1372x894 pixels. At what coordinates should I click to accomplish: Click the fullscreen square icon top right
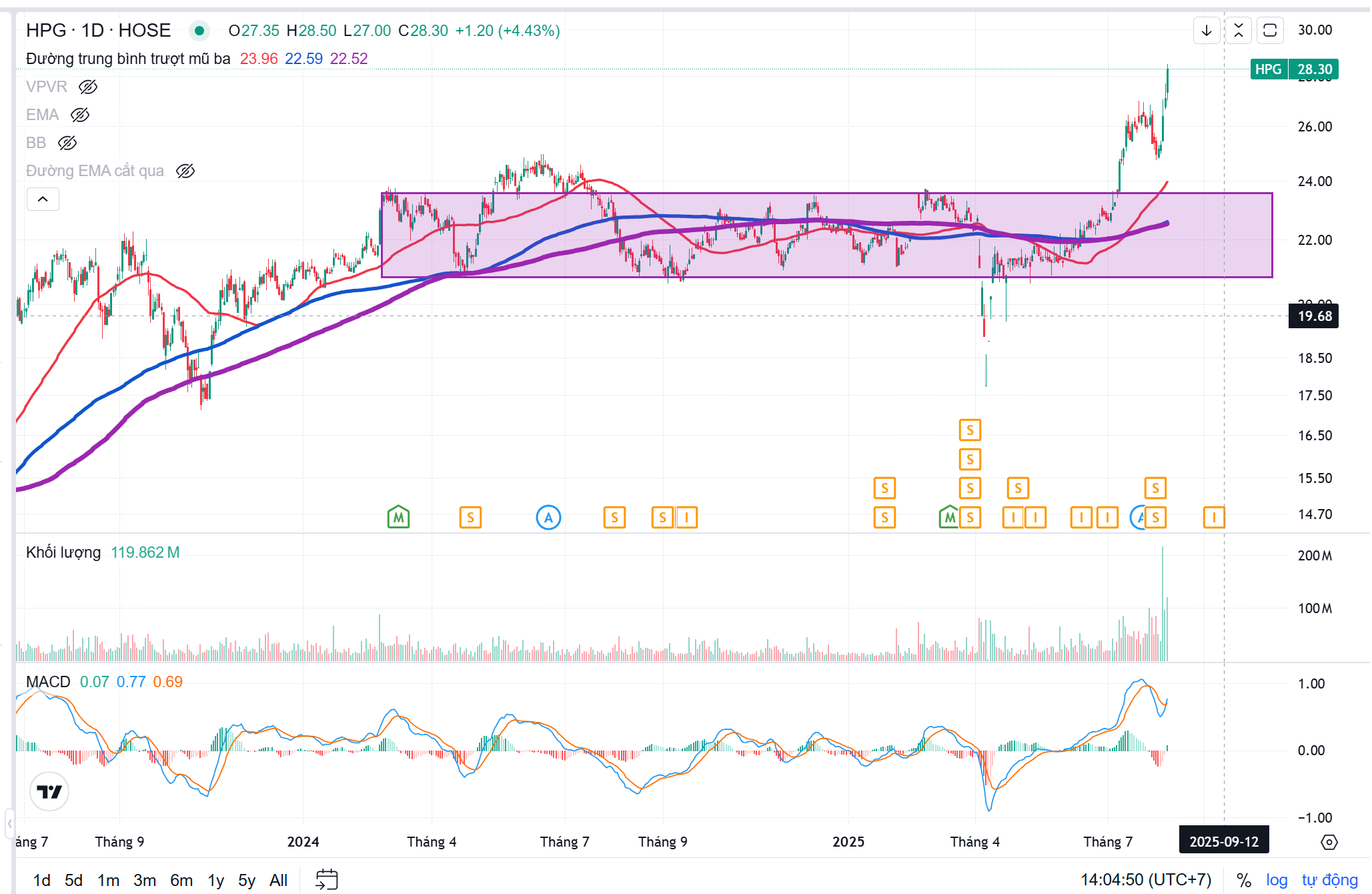point(1270,31)
